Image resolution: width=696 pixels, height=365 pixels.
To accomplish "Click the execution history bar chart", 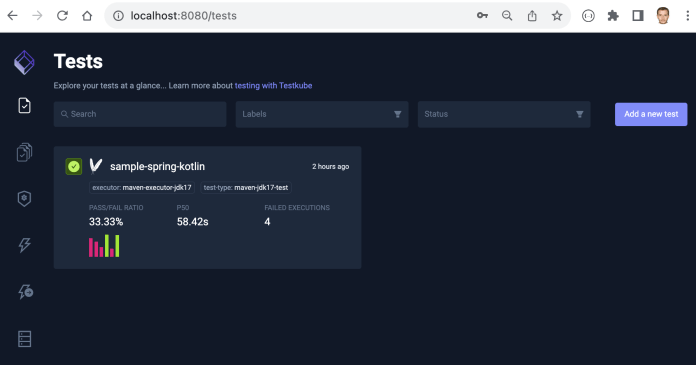I will (x=104, y=246).
